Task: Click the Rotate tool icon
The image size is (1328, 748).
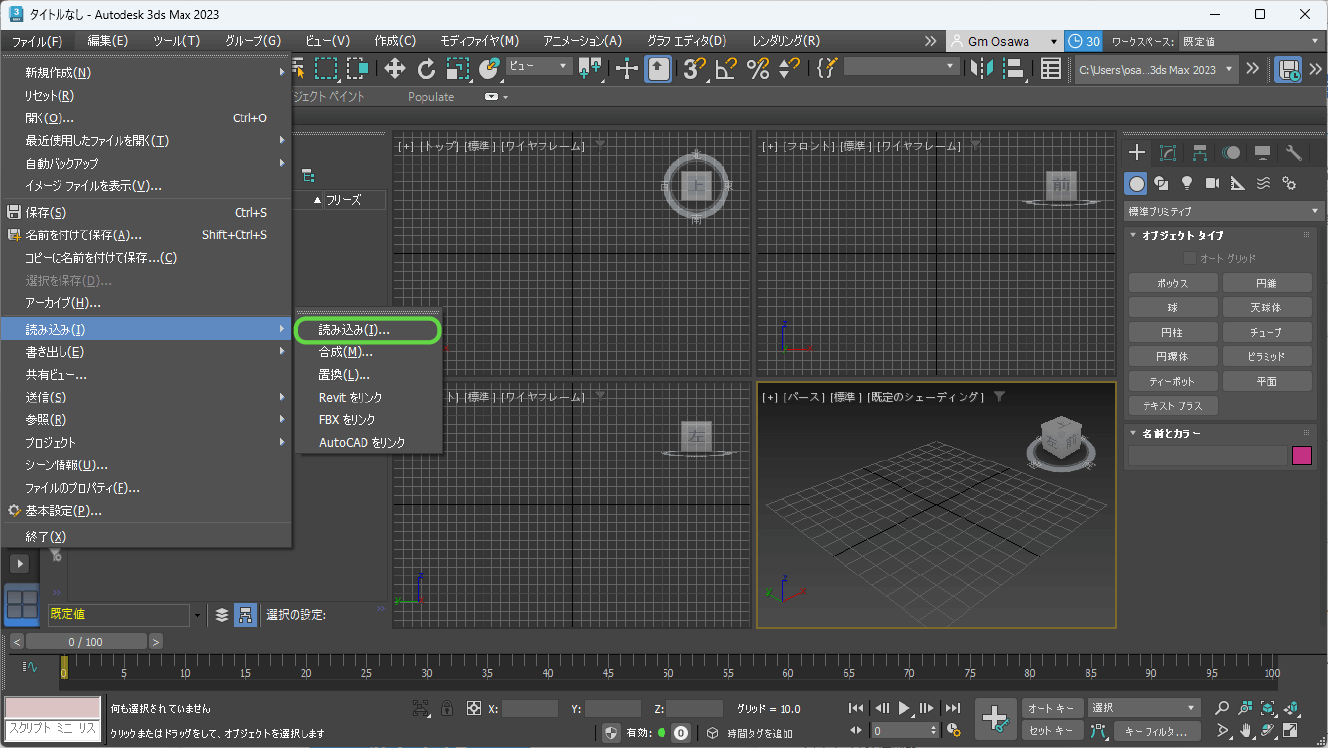Action: [426, 68]
